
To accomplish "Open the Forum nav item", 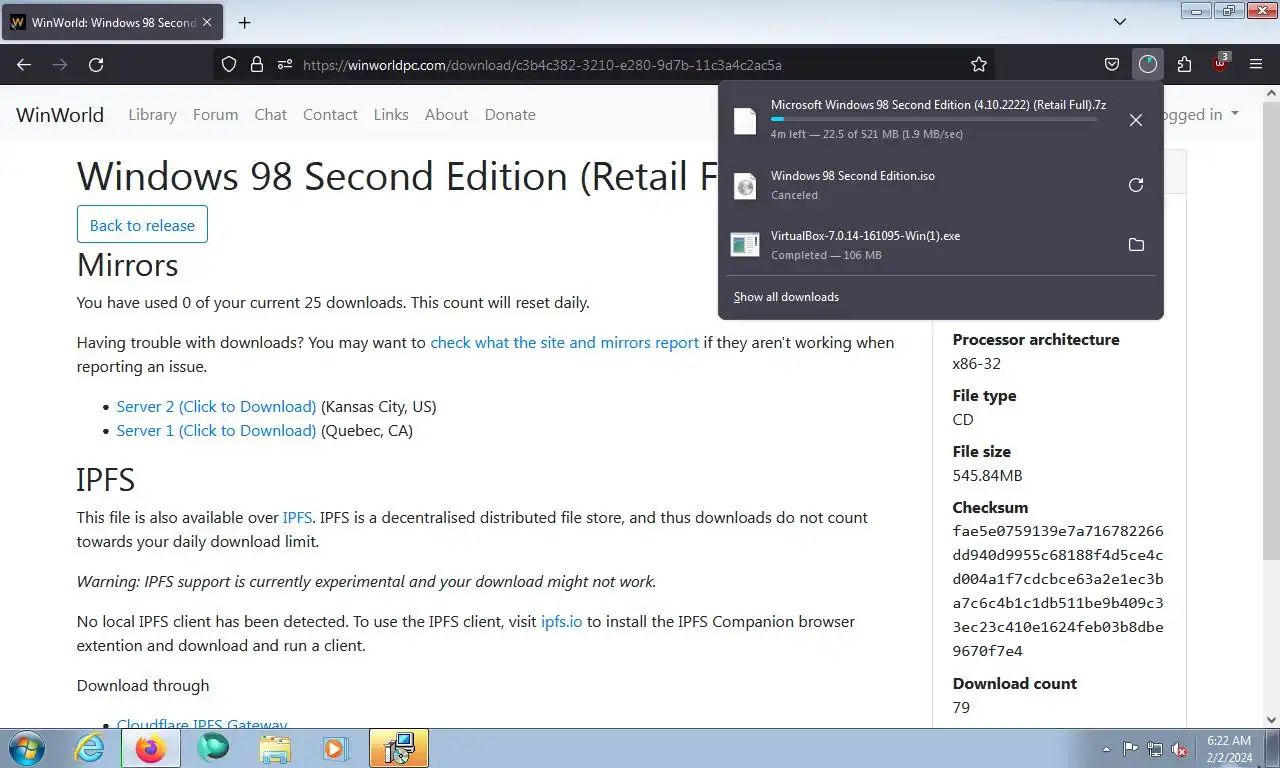I will point(215,114).
